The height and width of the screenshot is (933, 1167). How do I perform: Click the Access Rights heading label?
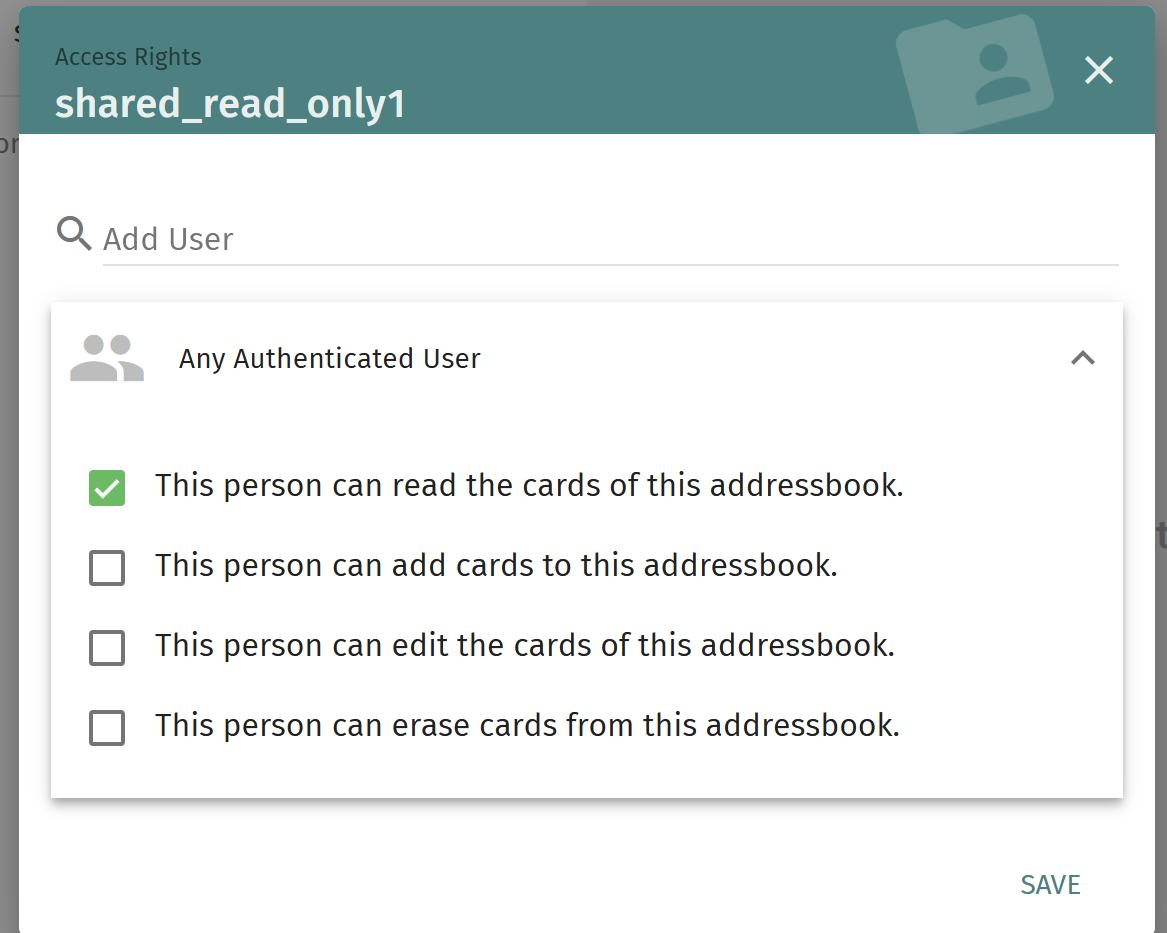tap(128, 57)
